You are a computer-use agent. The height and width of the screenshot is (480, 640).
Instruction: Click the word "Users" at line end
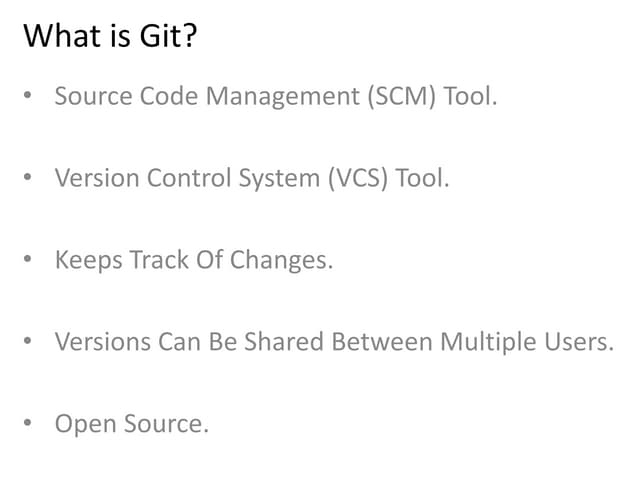575,342
